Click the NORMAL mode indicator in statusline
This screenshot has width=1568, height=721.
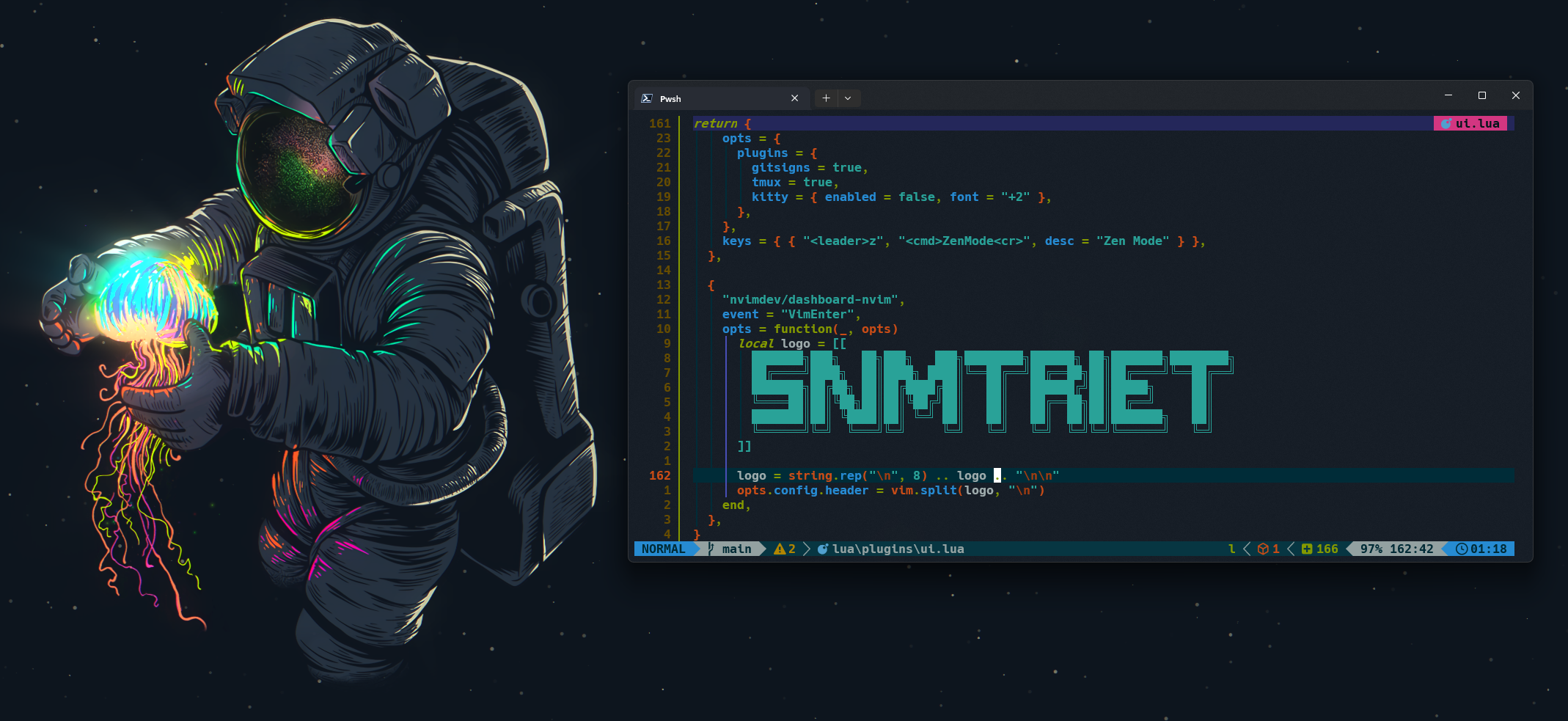click(x=663, y=549)
